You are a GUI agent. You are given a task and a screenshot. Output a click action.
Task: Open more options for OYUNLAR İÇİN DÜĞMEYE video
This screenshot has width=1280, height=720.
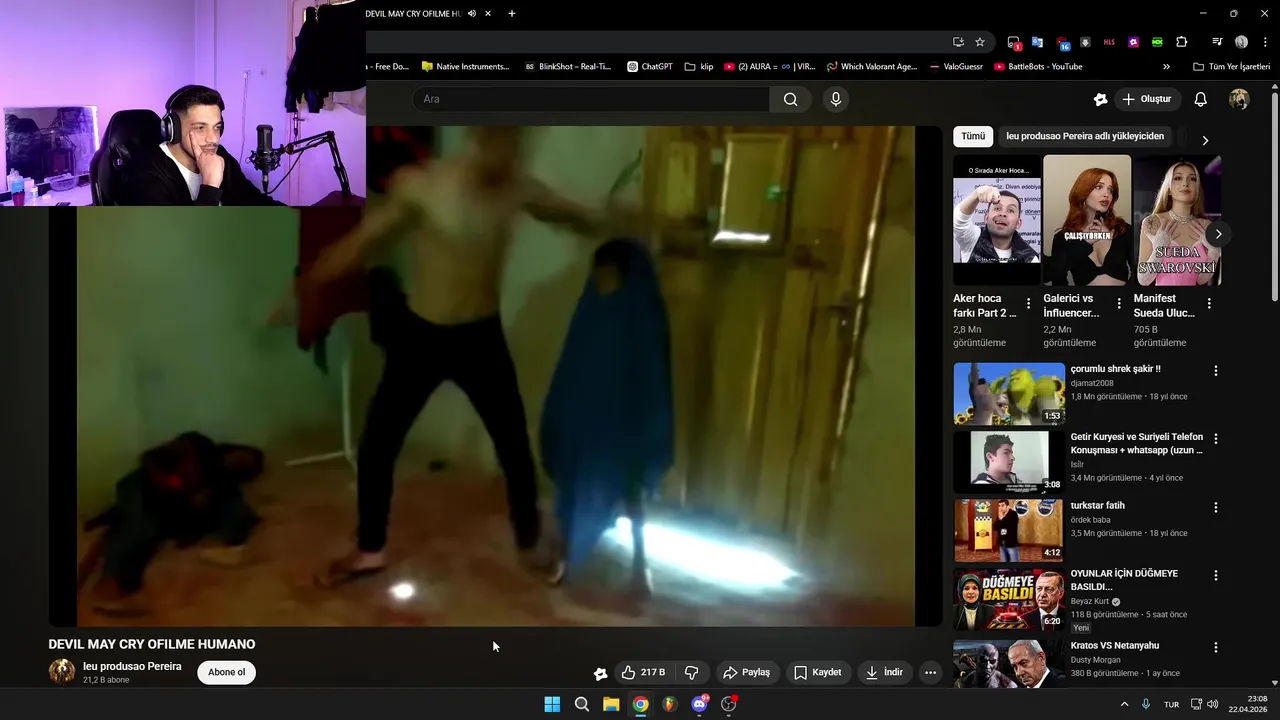coord(1216,576)
